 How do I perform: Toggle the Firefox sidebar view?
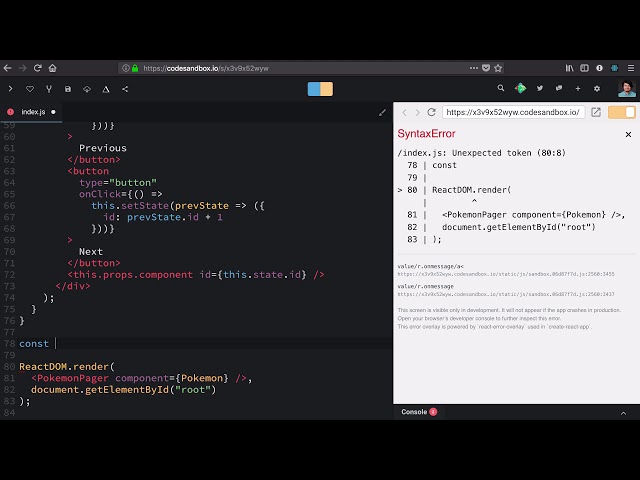tap(584, 68)
